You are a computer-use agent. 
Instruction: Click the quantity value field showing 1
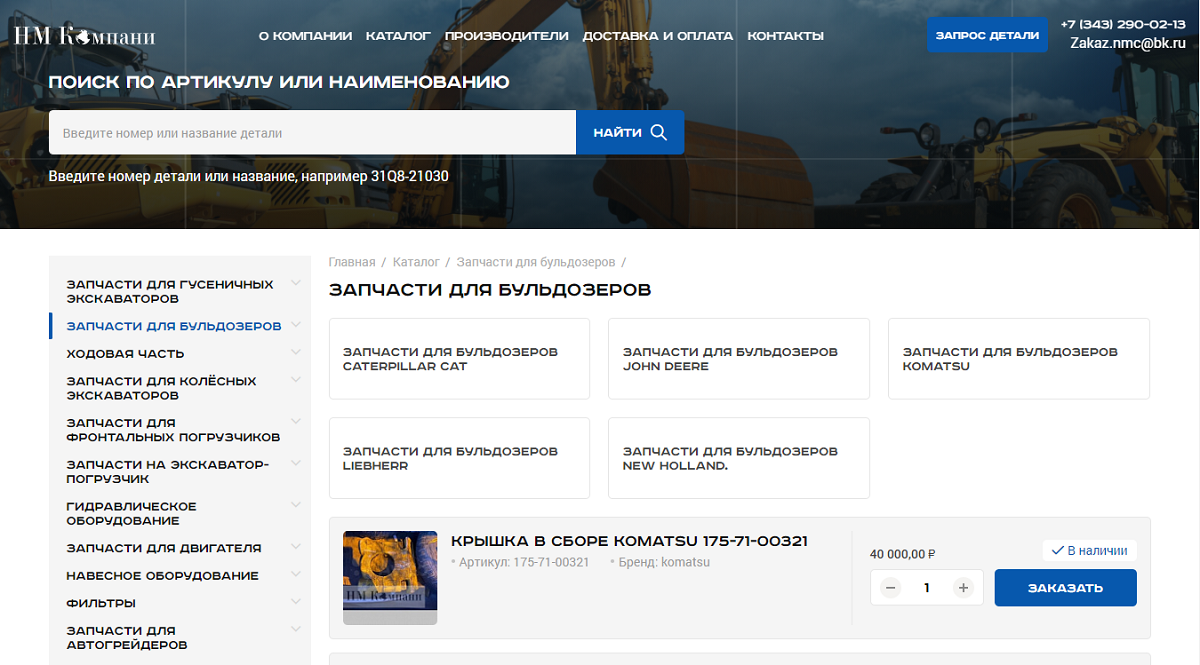[x=927, y=588]
